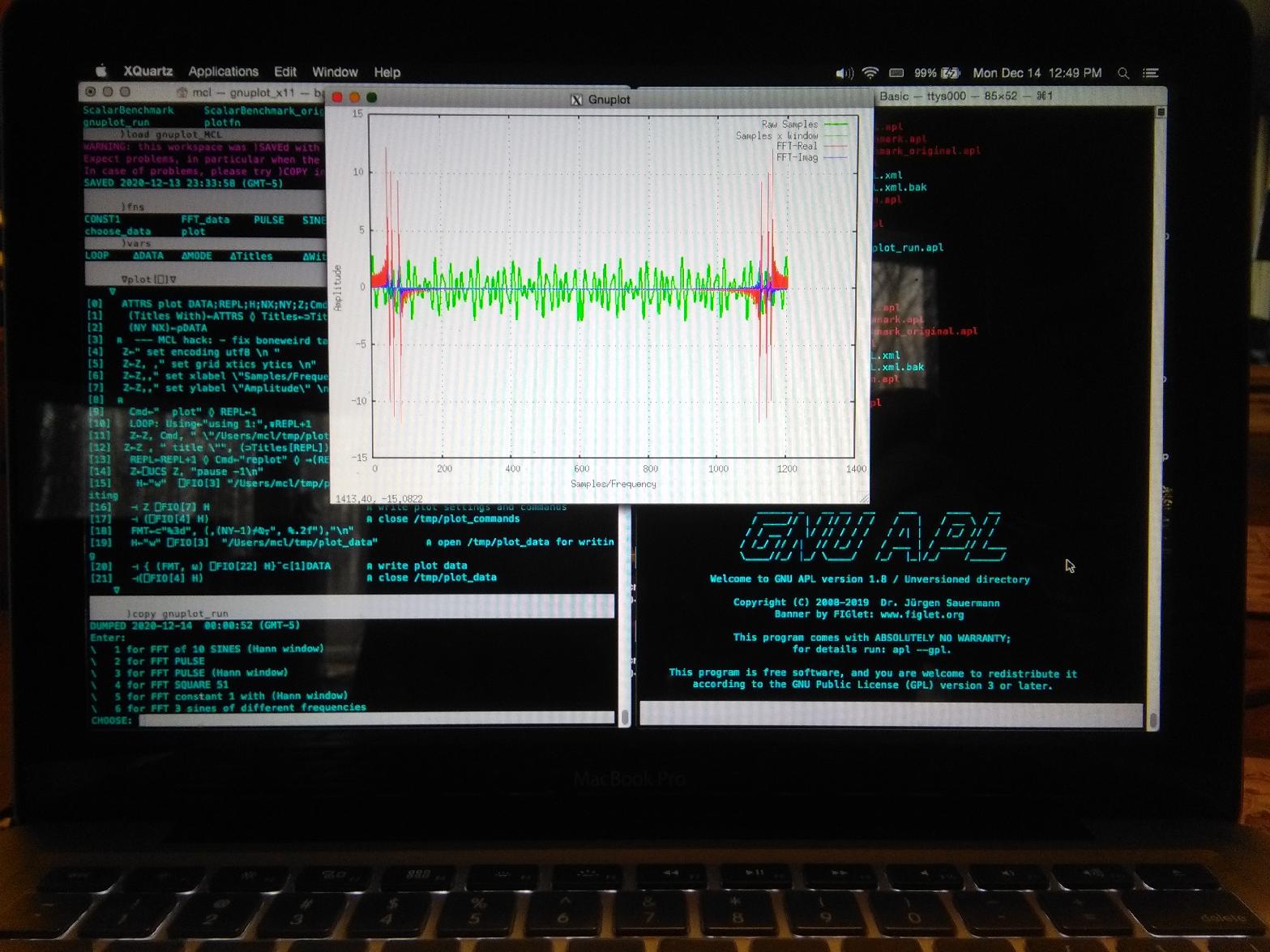Click the volume icon in menu bar
Viewport: 1270px width, 952px height.
844,73
